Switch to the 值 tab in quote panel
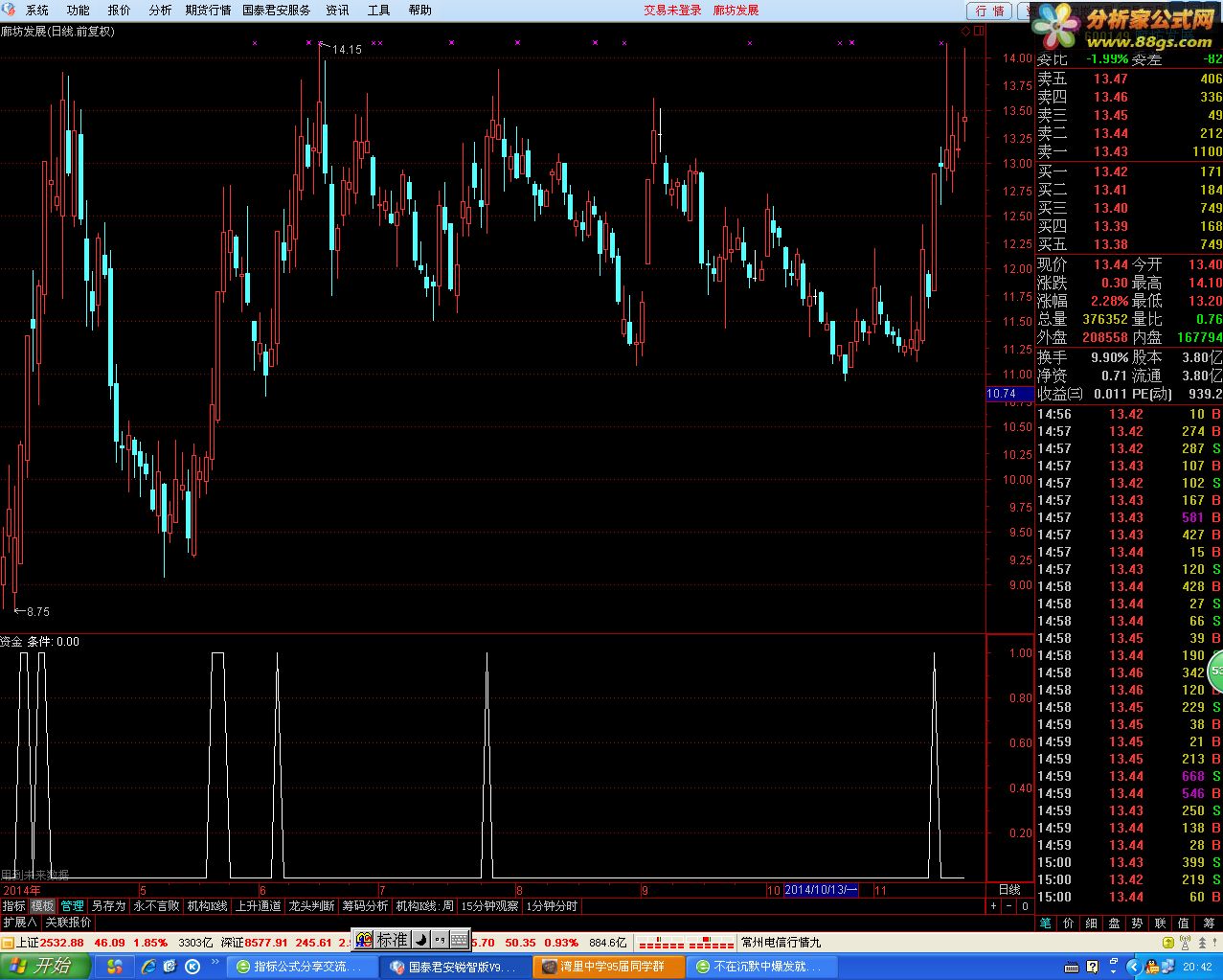The image size is (1223, 980). [1184, 923]
